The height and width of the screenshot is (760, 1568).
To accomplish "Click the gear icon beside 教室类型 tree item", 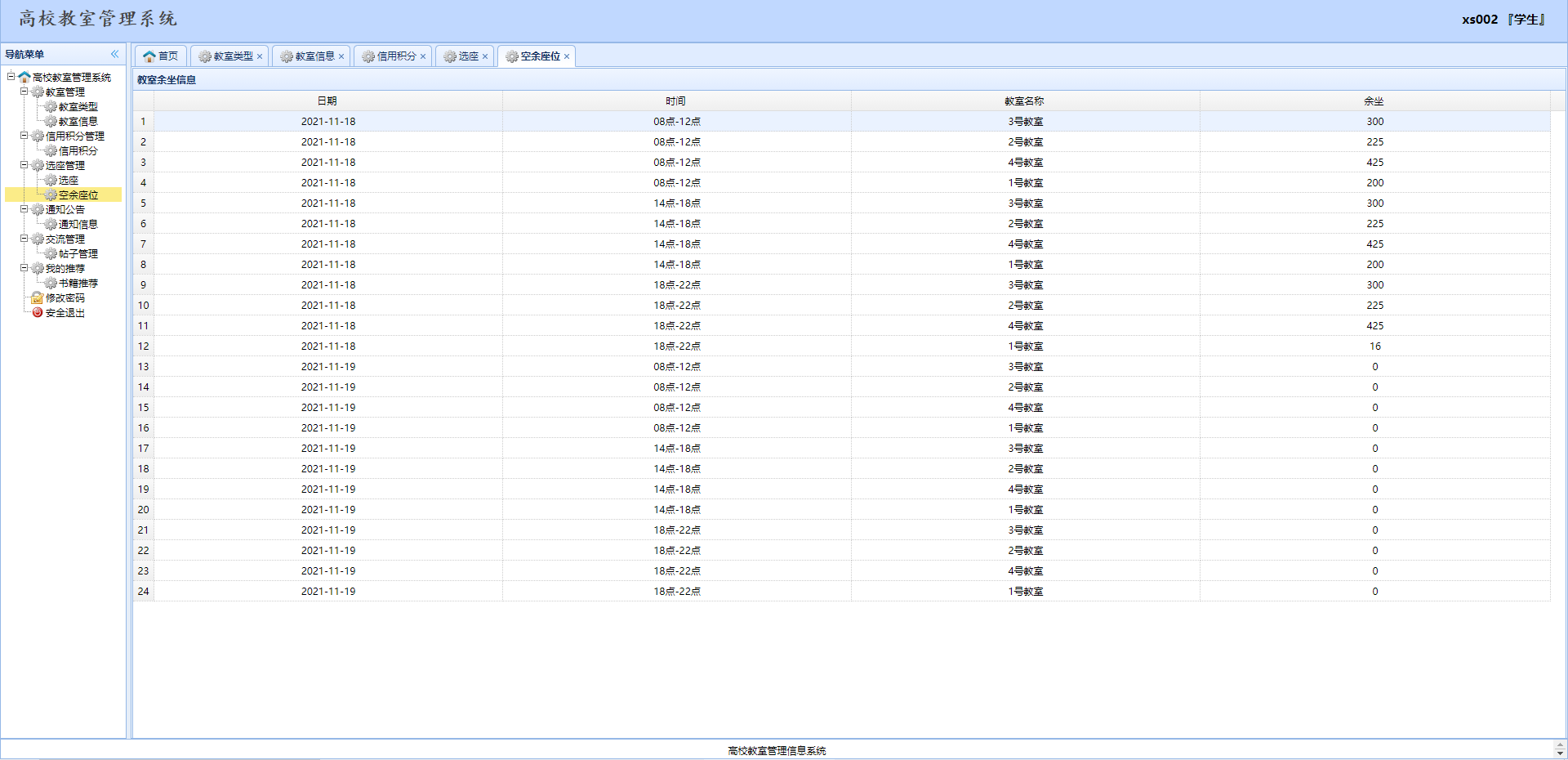I will 51,107.
